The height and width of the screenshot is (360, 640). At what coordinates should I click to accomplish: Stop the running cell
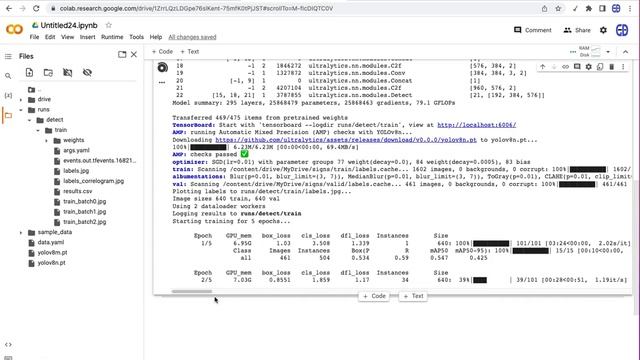tap(162, 67)
